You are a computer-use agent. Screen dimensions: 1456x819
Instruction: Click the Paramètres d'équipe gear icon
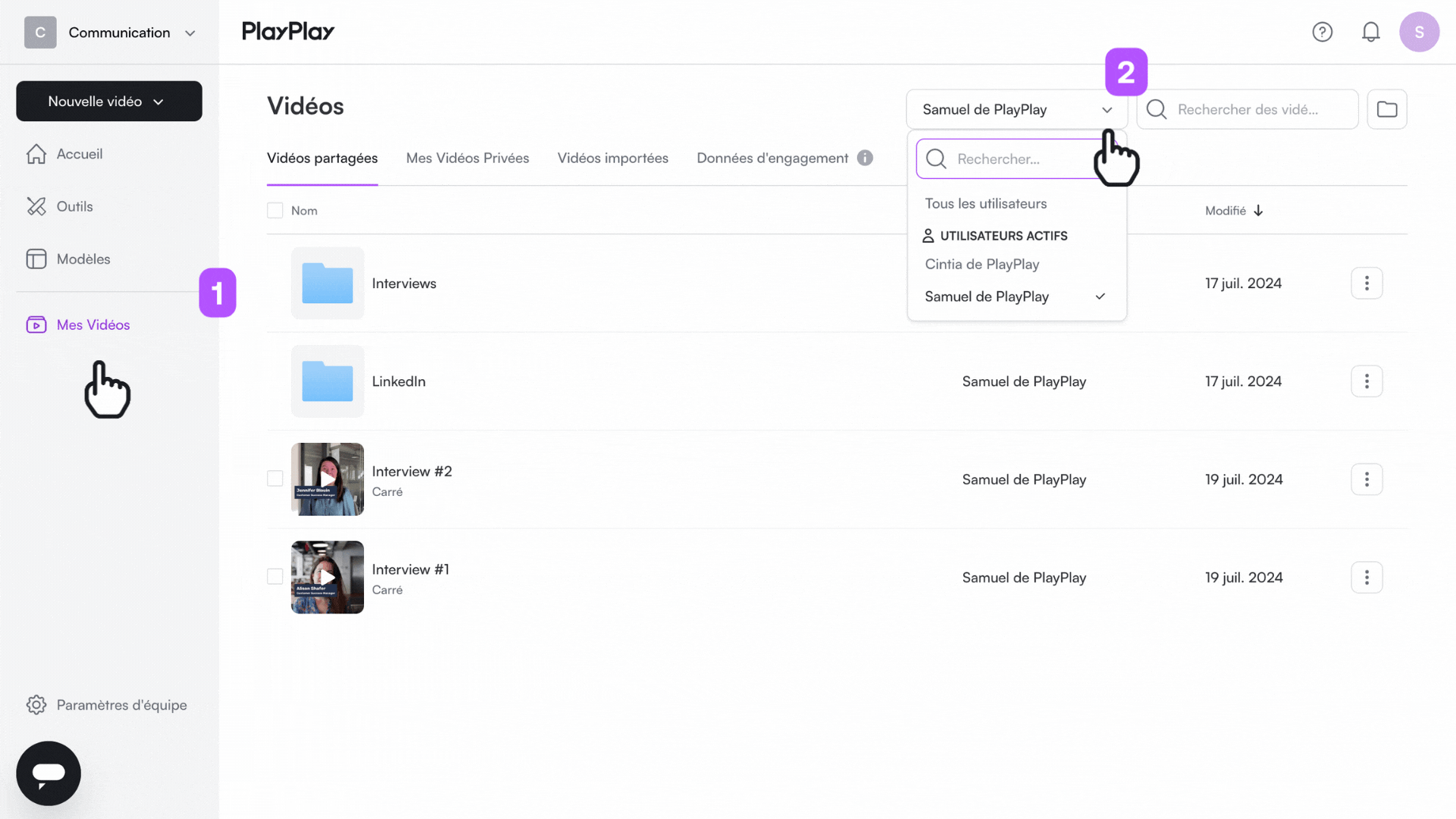tap(36, 704)
